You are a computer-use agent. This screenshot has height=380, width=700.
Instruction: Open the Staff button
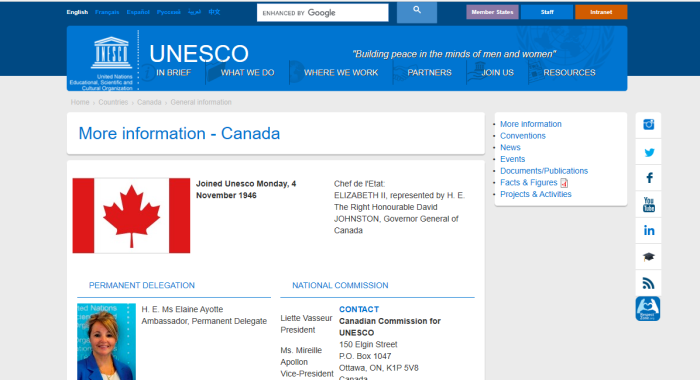tap(547, 12)
